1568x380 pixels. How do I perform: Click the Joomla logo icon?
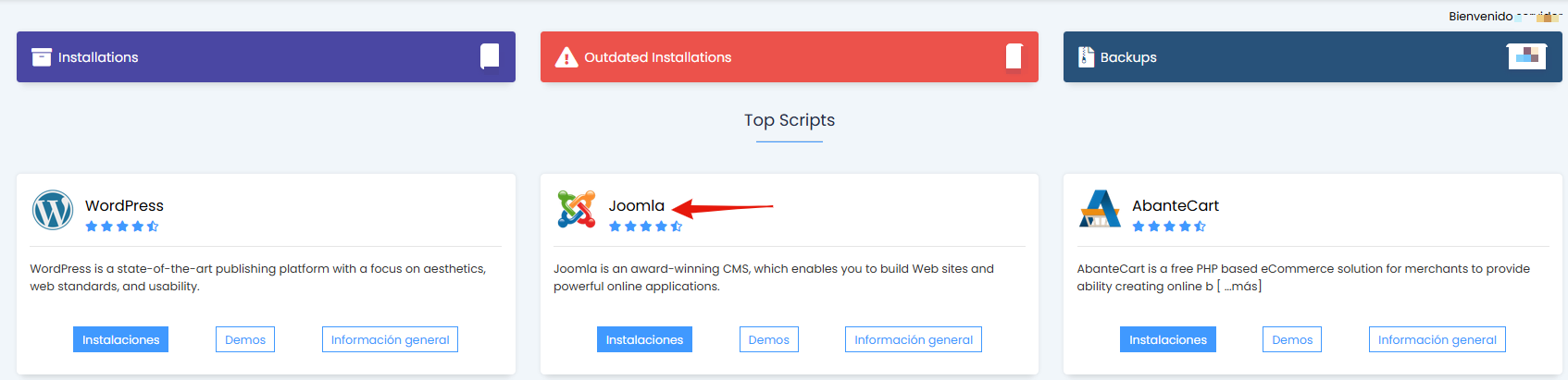pos(576,209)
